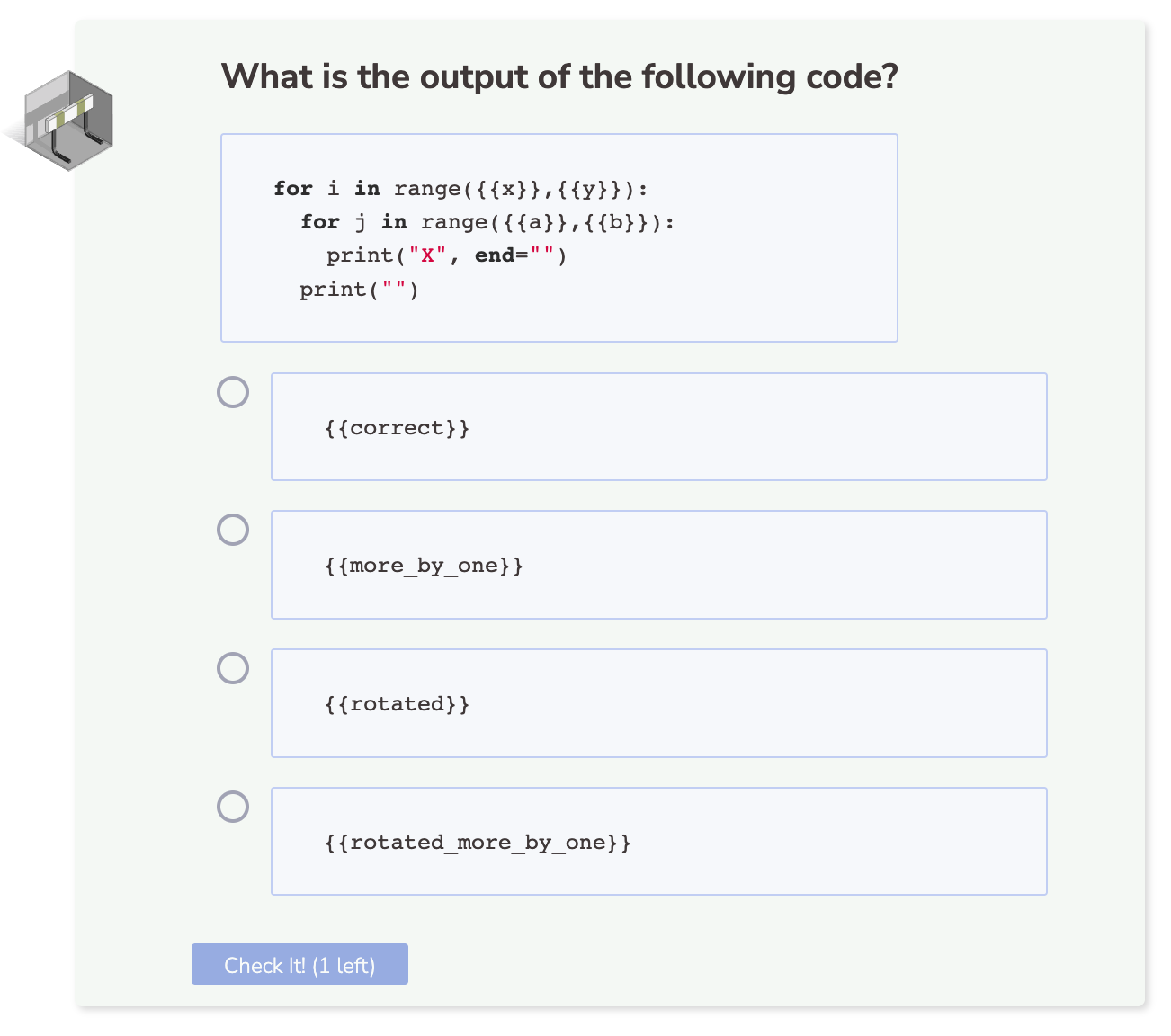Screen dimensions: 1171x1036
Task: Click the {{rotated_more_by_one}} answer box
Action: (658, 842)
